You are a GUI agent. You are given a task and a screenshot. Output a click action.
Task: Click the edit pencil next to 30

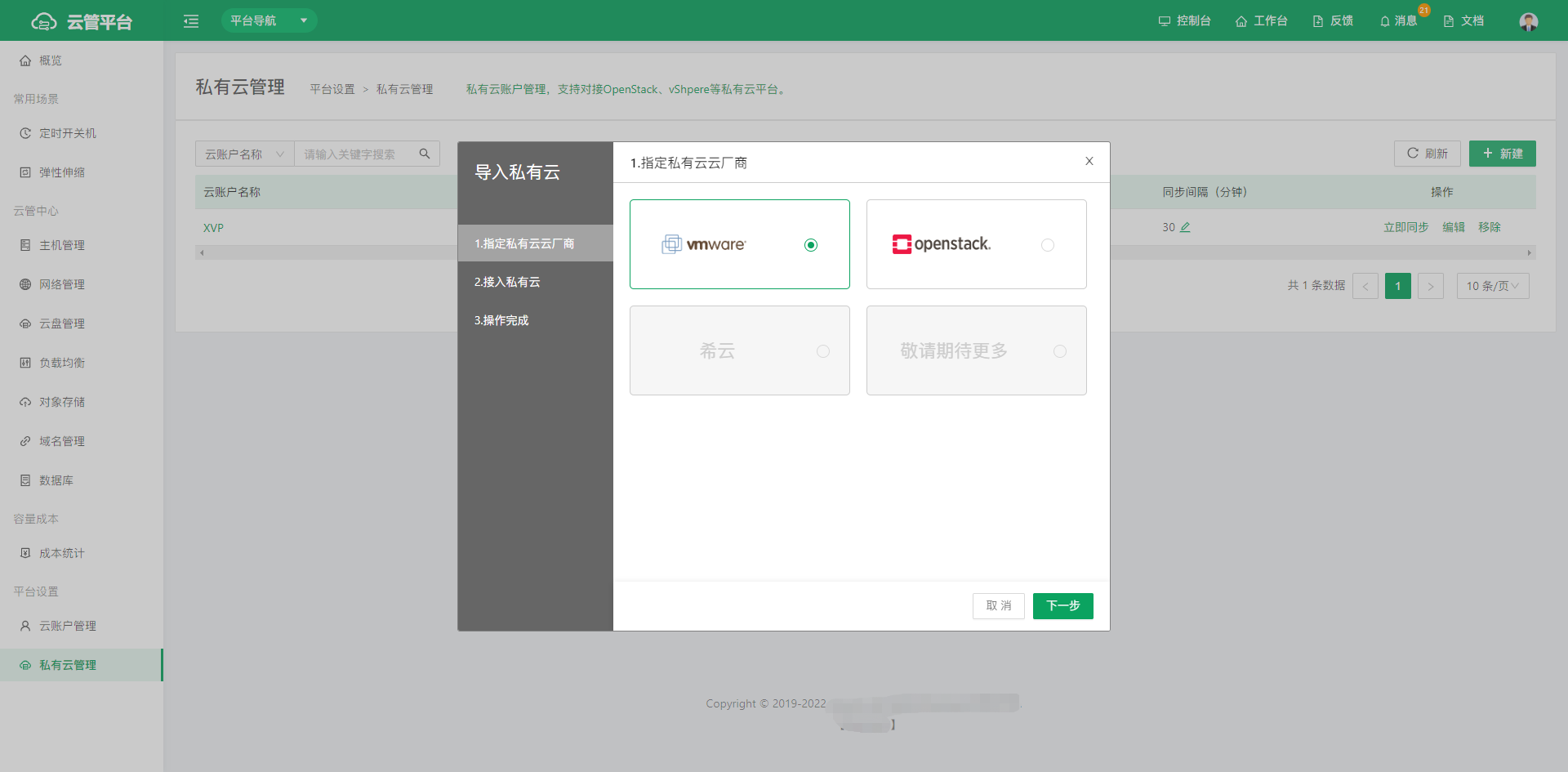pos(1185,227)
